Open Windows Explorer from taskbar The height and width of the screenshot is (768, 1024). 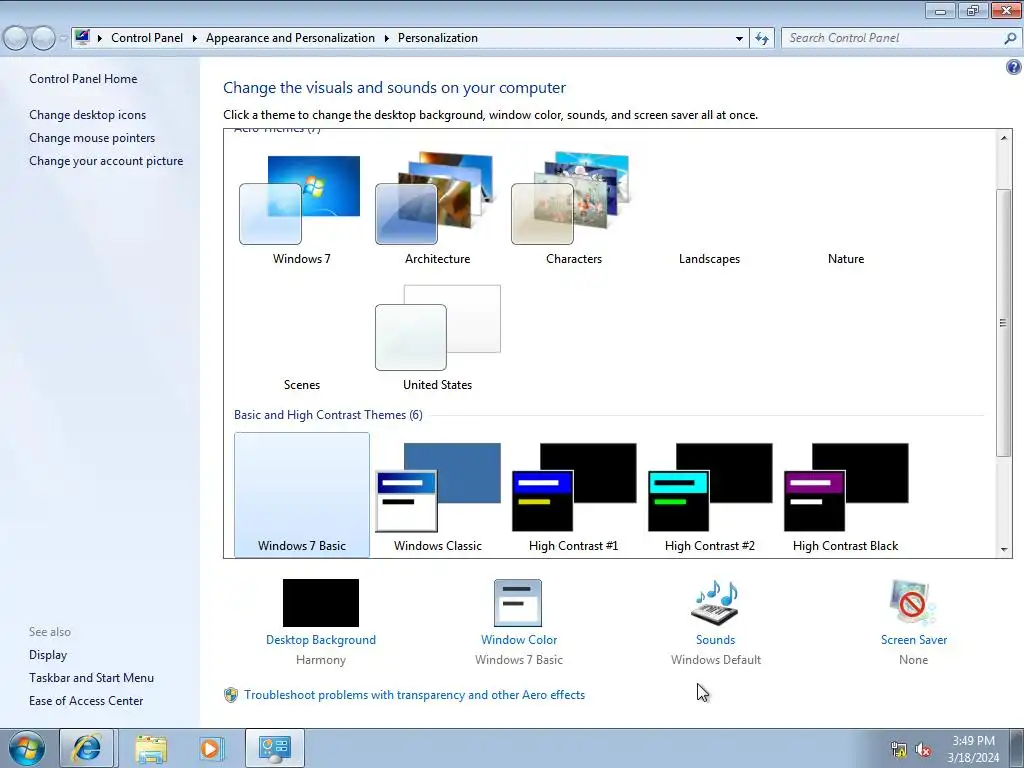pyautogui.click(x=151, y=748)
